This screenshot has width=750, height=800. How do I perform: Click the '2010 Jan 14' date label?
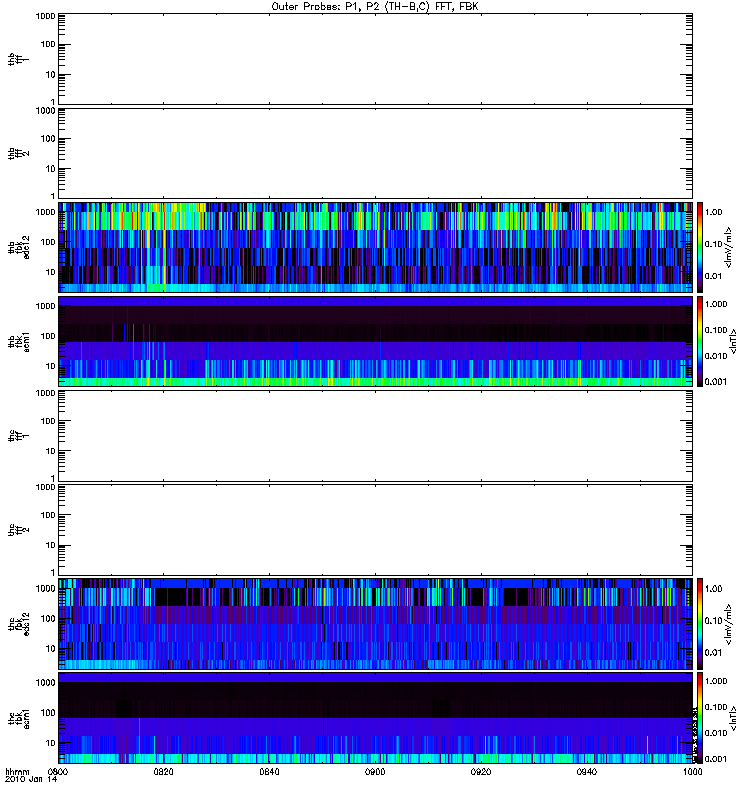[x=31, y=779]
